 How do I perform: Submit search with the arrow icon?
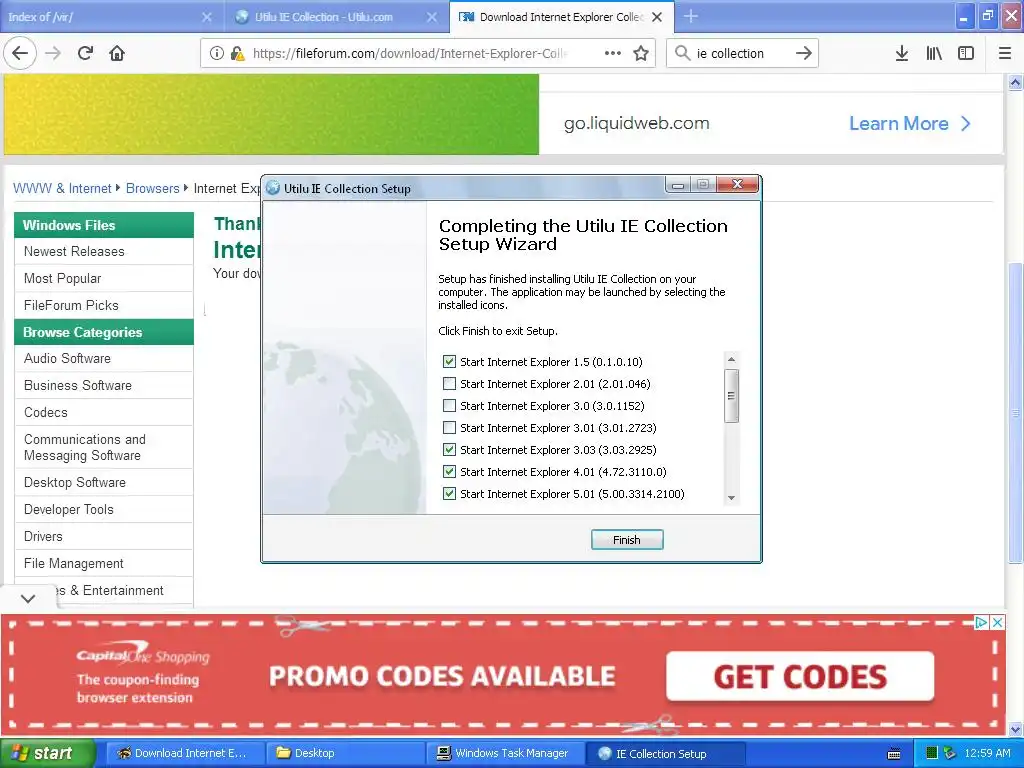(804, 53)
